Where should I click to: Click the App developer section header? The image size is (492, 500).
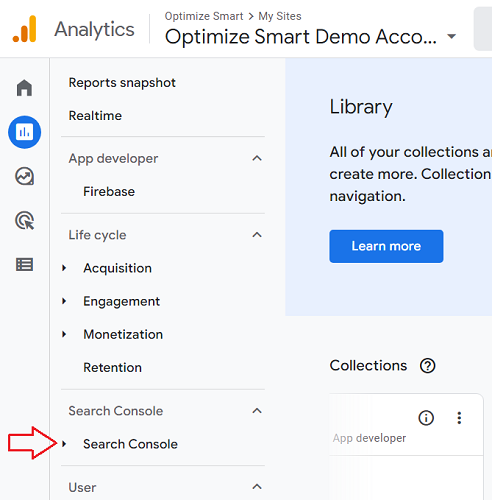(113, 159)
